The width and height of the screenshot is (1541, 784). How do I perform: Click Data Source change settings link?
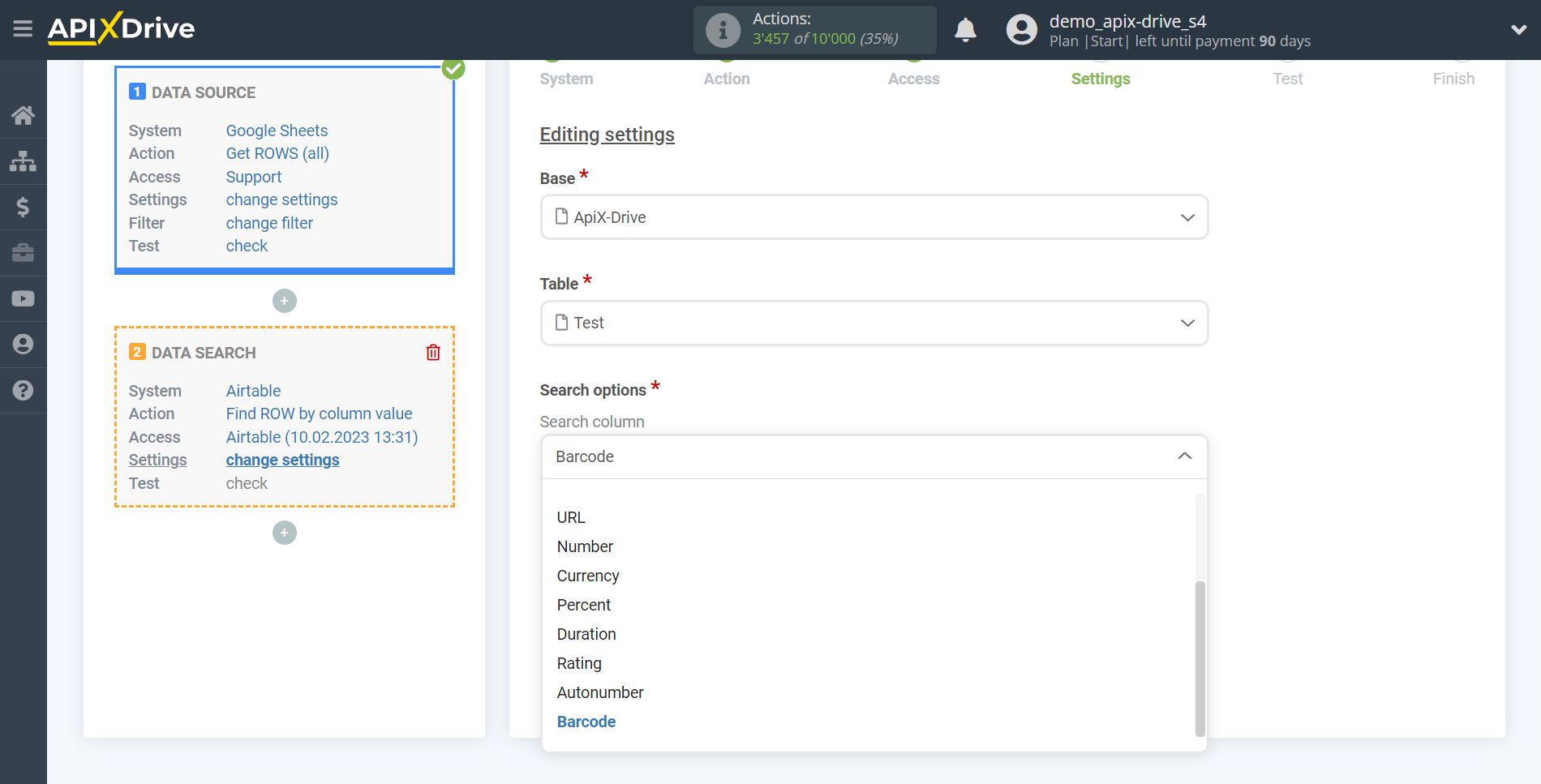(281, 199)
